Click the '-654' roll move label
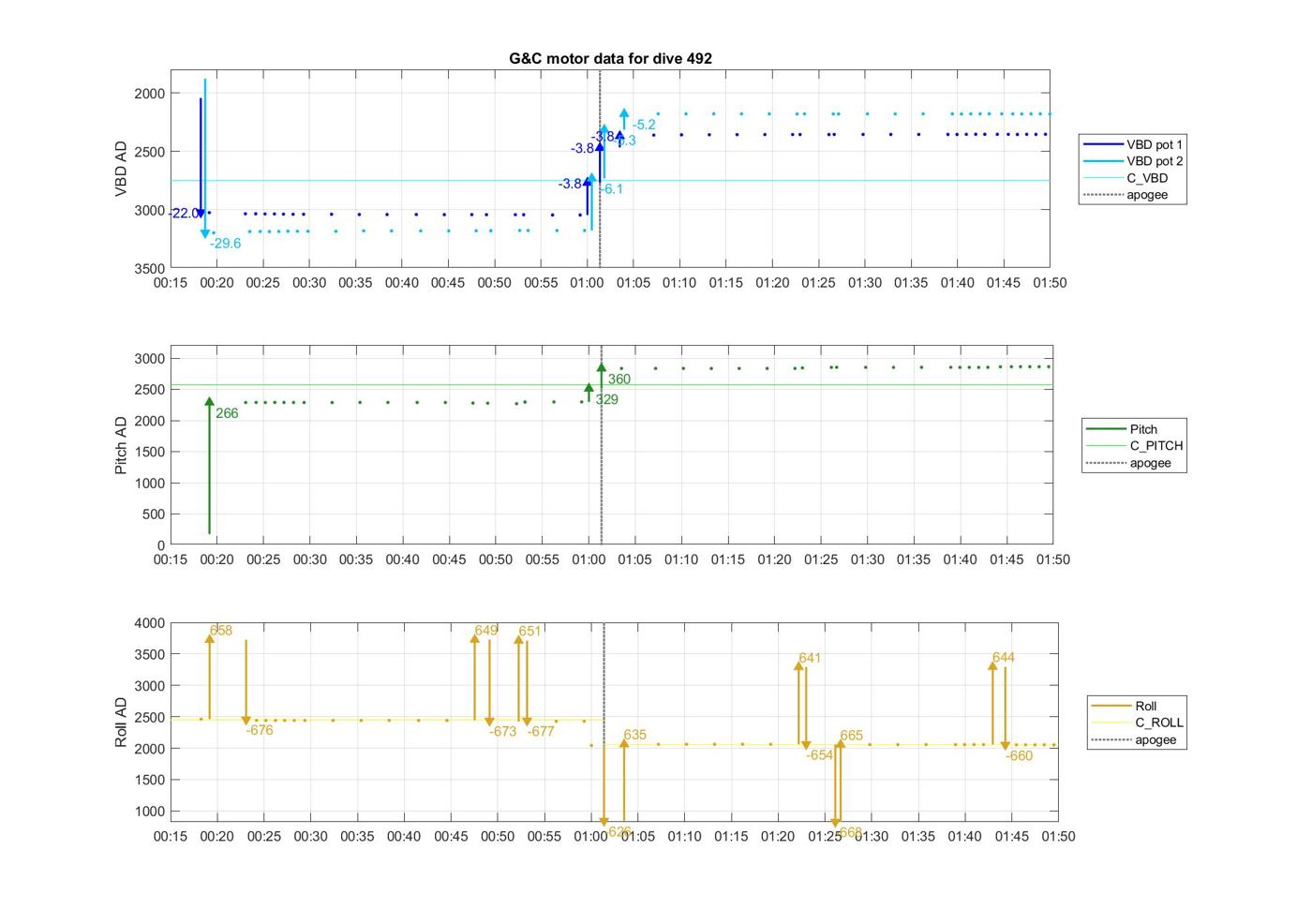Screen dimensions: 1312x924 coord(819,755)
